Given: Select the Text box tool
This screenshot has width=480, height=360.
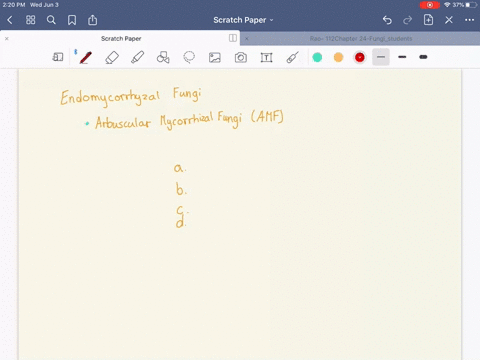Looking at the screenshot, I should [266, 58].
